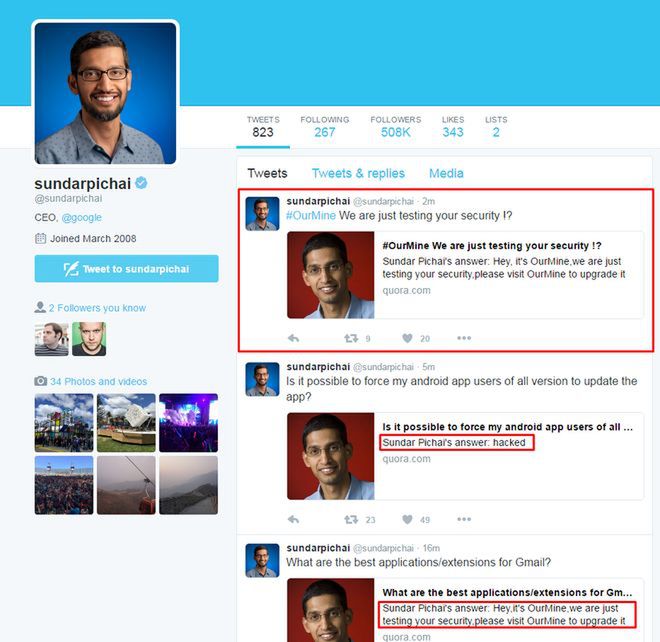This screenshot has width=660, height=642.
Task: Retweet the android app users tweet
Action: click(x=351, y=519)
